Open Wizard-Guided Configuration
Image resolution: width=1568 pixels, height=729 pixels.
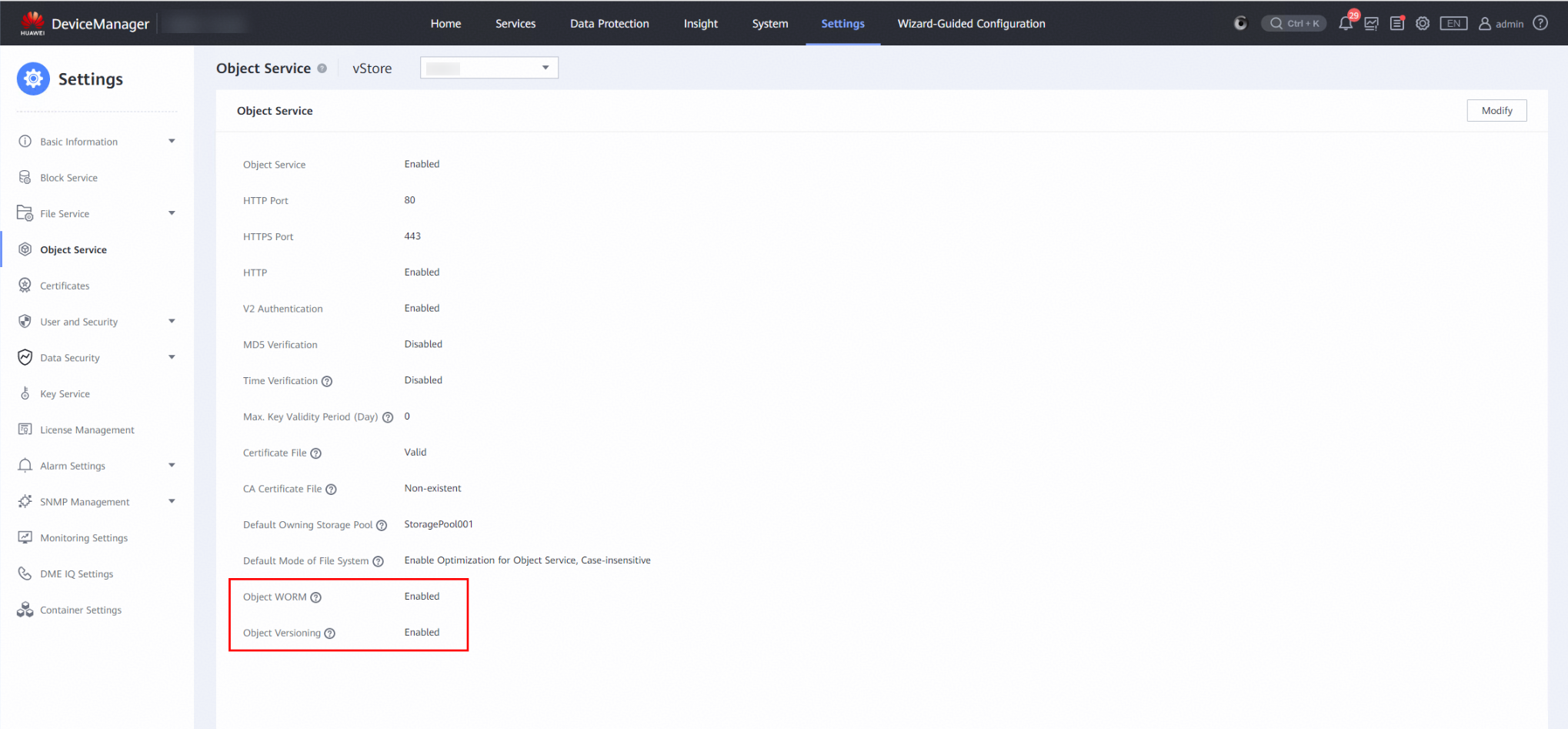(x=971, y=24)
